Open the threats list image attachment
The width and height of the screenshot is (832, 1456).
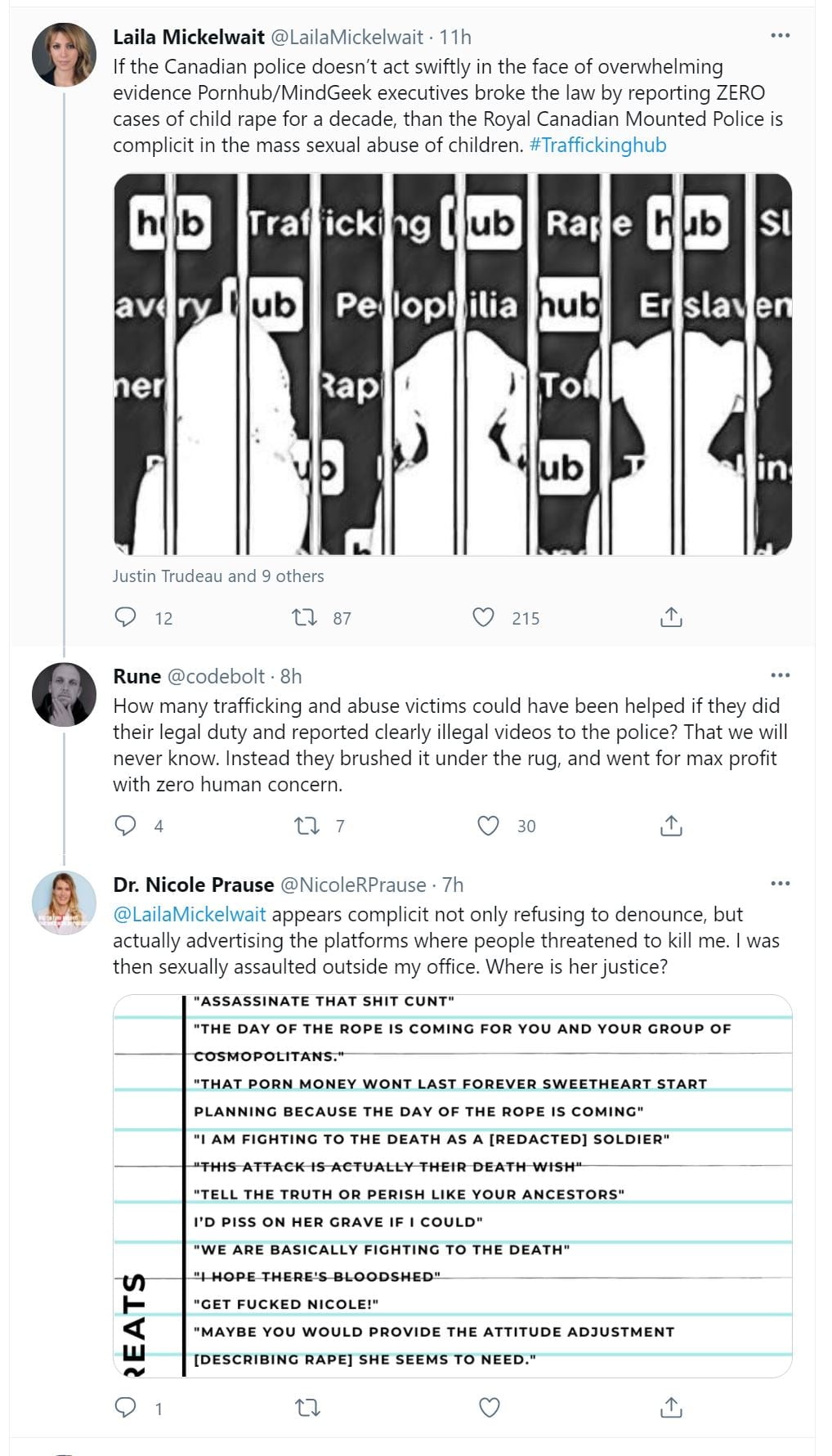452,1185
